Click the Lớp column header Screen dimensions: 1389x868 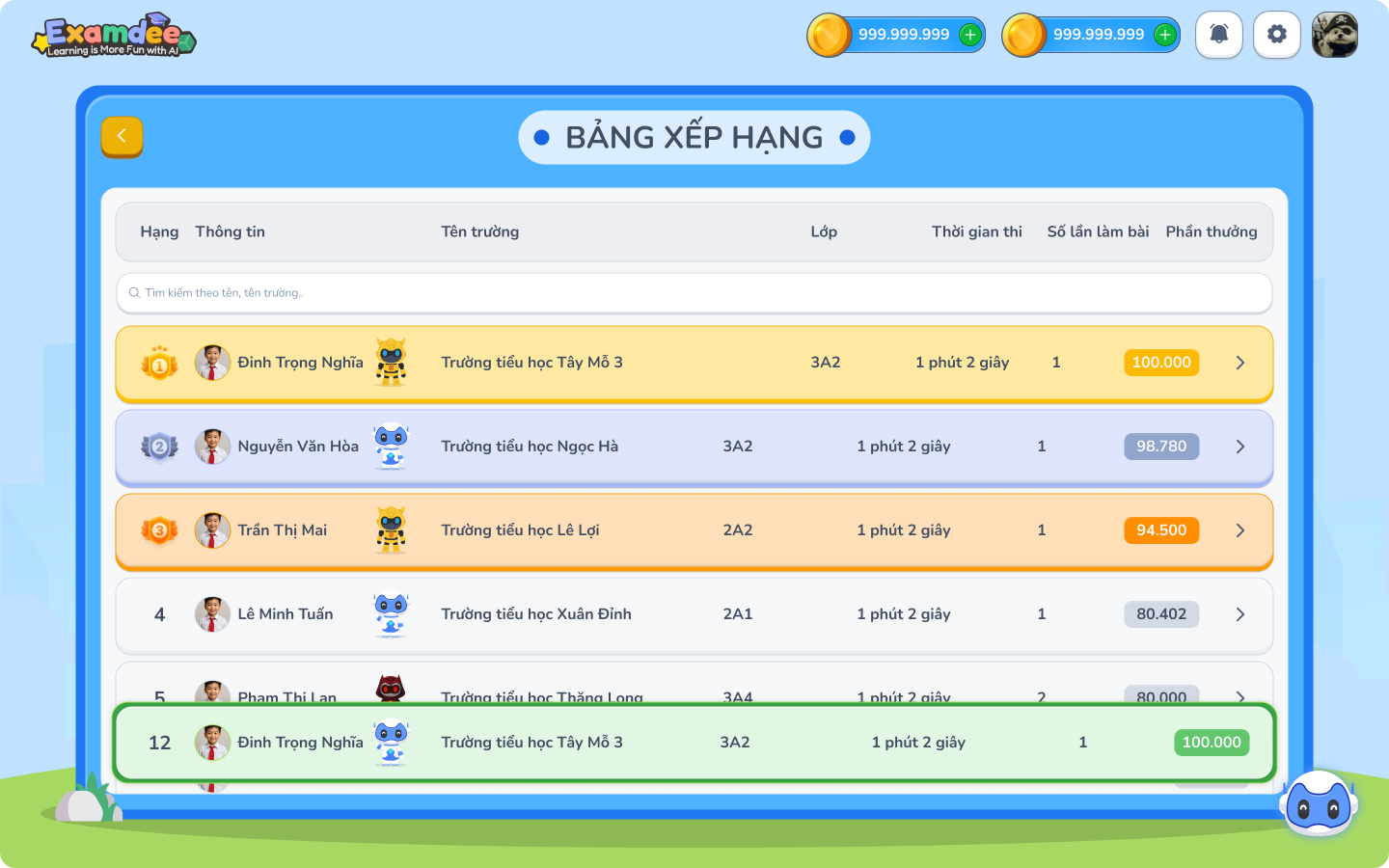(x=824, y=232)
